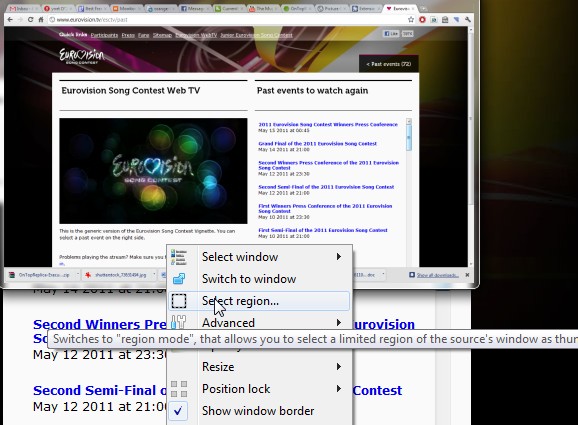
Task: Expand the shutterstock jpg download arrow
Action: (x=154, y=274)
